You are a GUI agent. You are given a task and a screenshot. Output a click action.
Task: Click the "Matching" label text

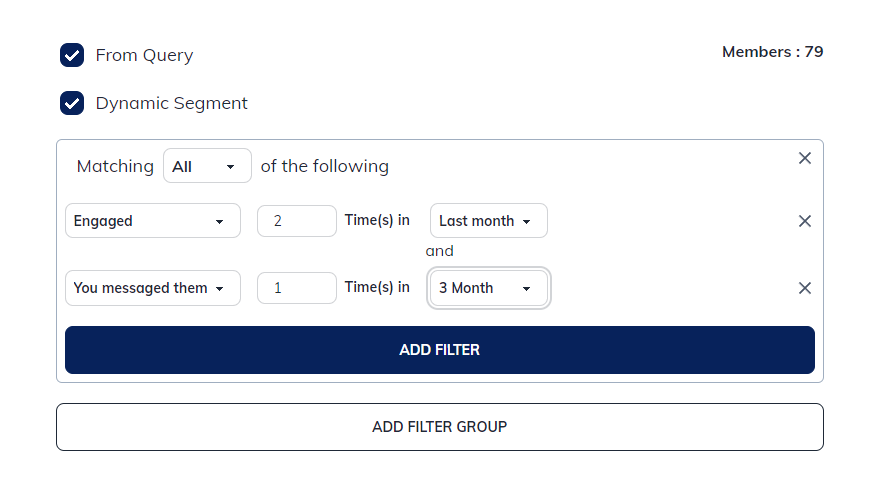tap(115, 166)
